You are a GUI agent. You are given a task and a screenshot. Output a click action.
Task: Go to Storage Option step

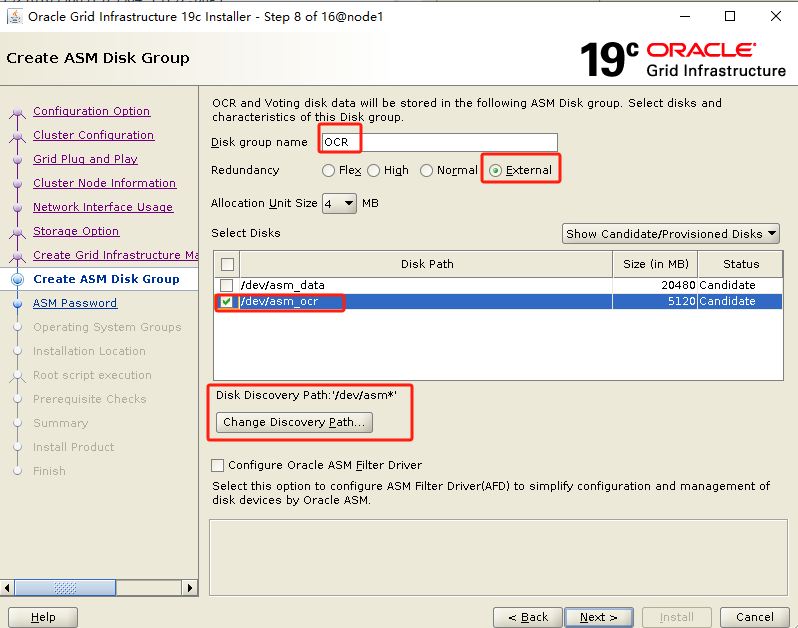pyautogui.click(x=76, y=231)
